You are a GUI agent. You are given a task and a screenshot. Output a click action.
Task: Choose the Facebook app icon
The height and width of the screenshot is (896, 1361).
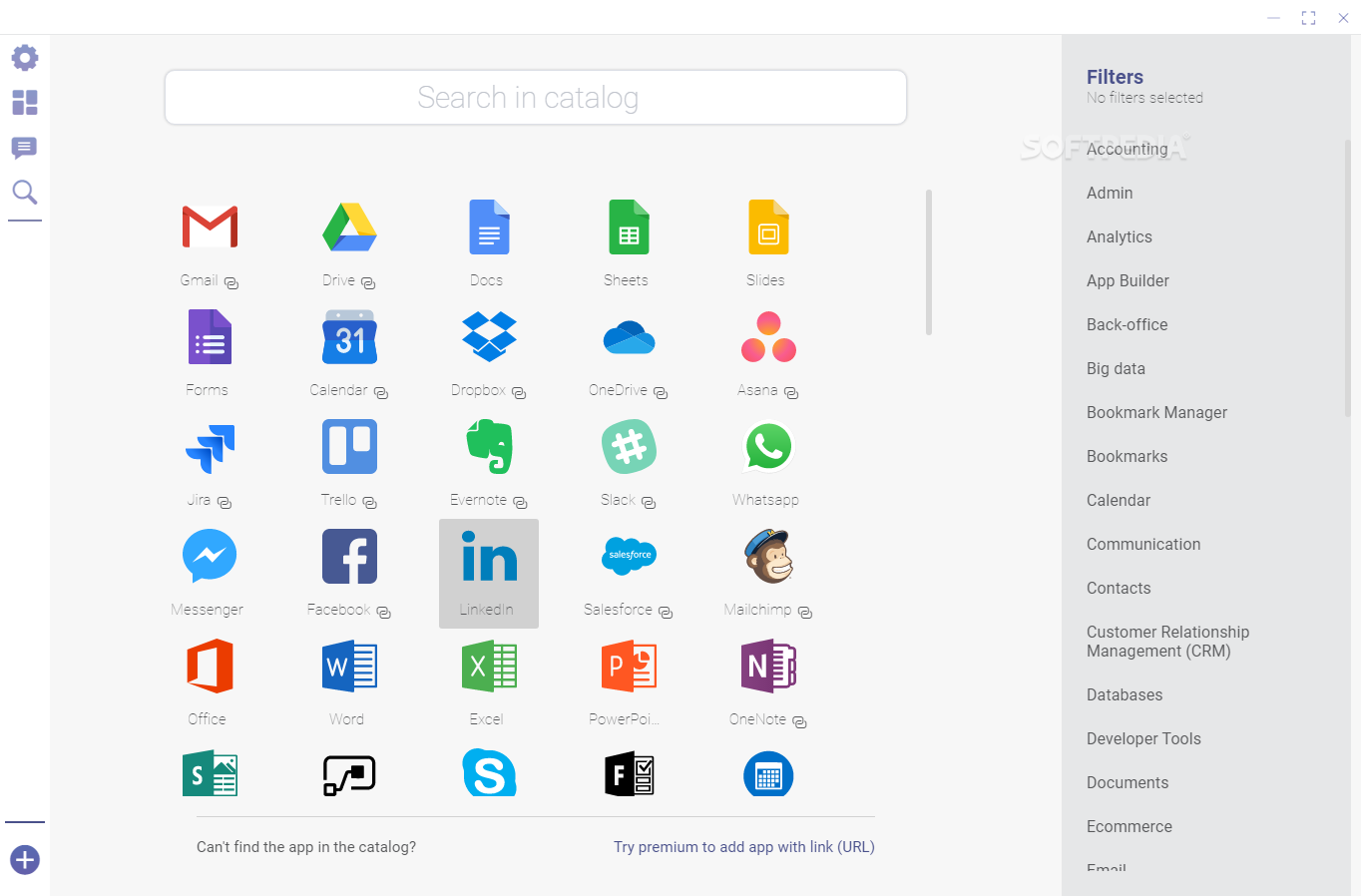click(x=349, y=556)
